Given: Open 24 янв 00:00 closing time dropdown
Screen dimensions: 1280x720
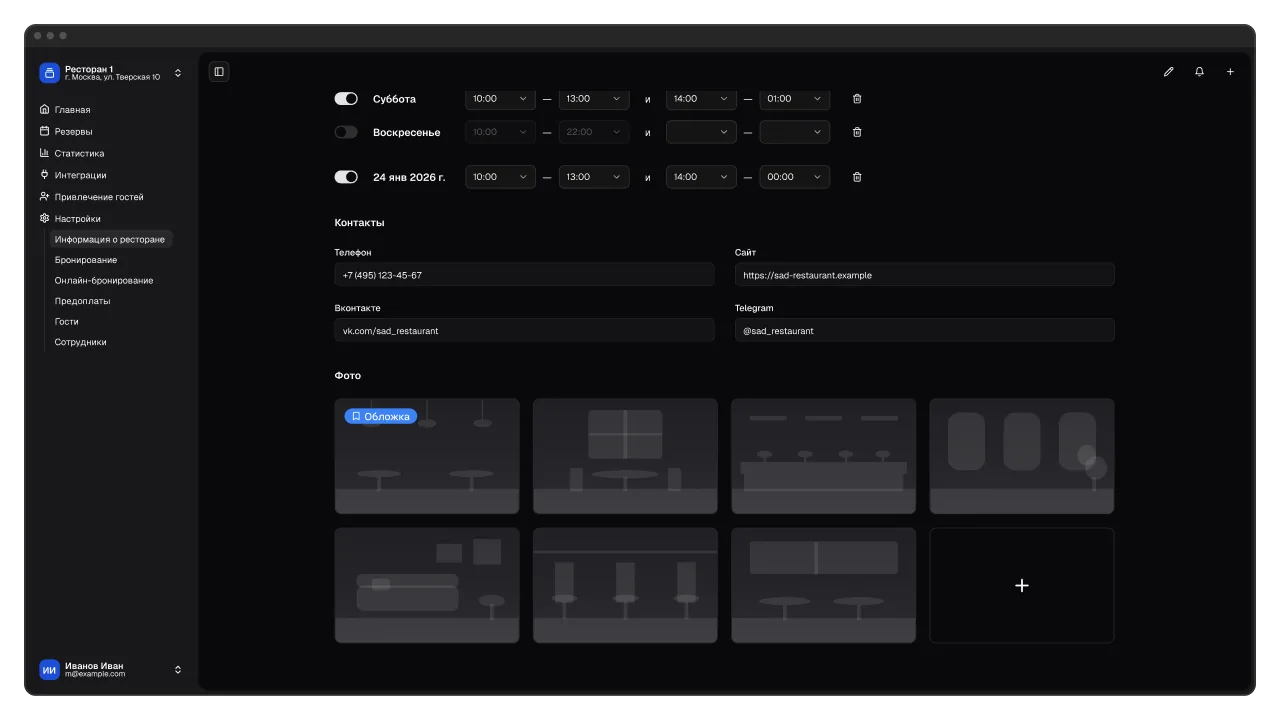Looking at the screenshot, I should pyautogui.click(x=795, y=177).
